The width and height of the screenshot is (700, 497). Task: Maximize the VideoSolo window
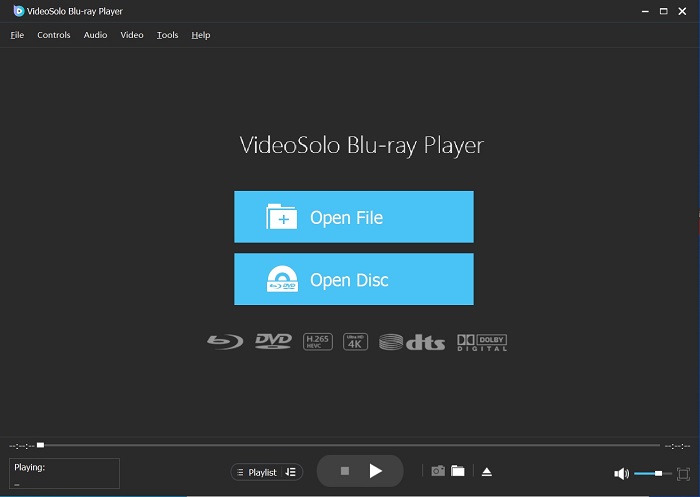click(x=664, y=11)
